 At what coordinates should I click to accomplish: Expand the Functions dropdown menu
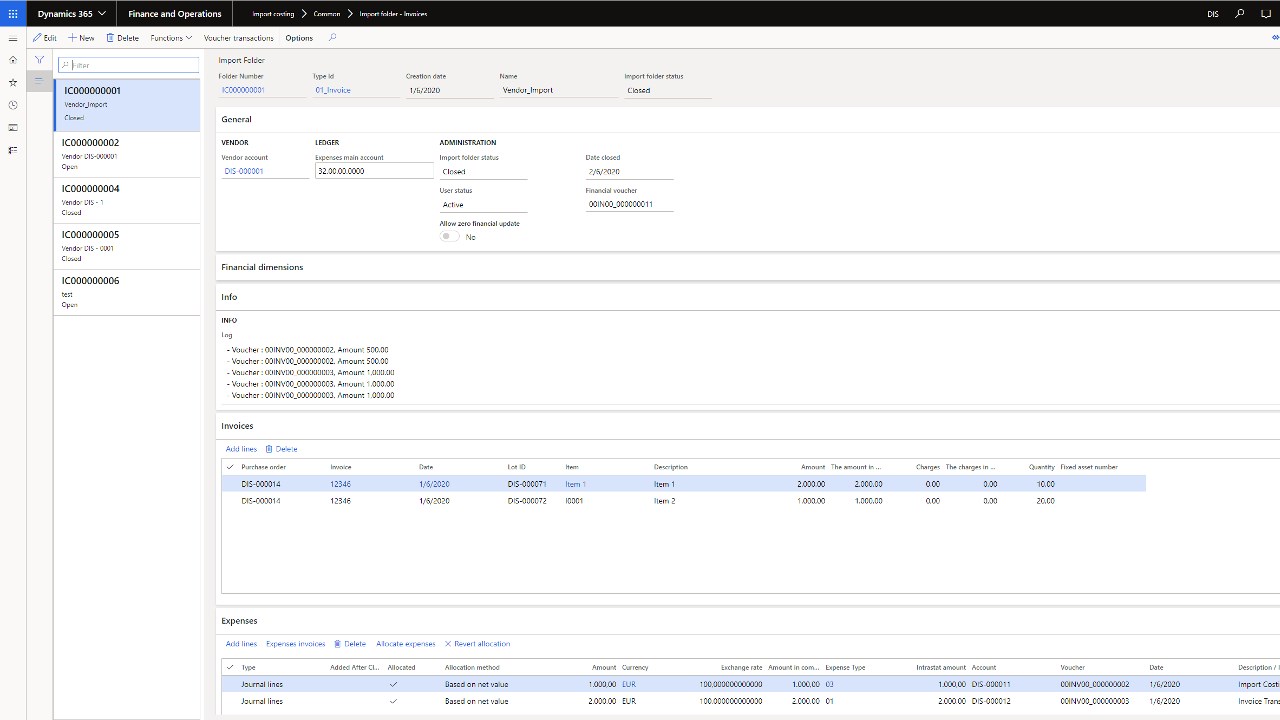pyautogui.click(x=171, y=38)
